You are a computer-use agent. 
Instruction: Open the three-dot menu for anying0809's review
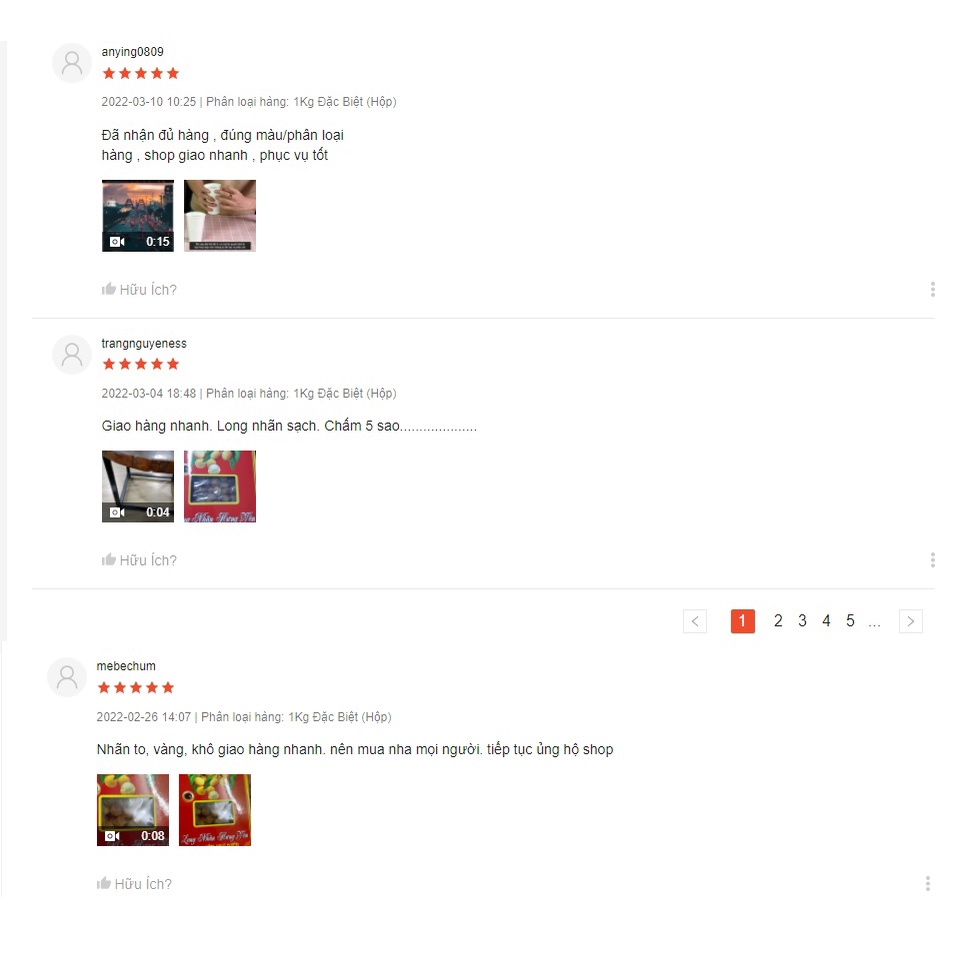pos(933,289)
